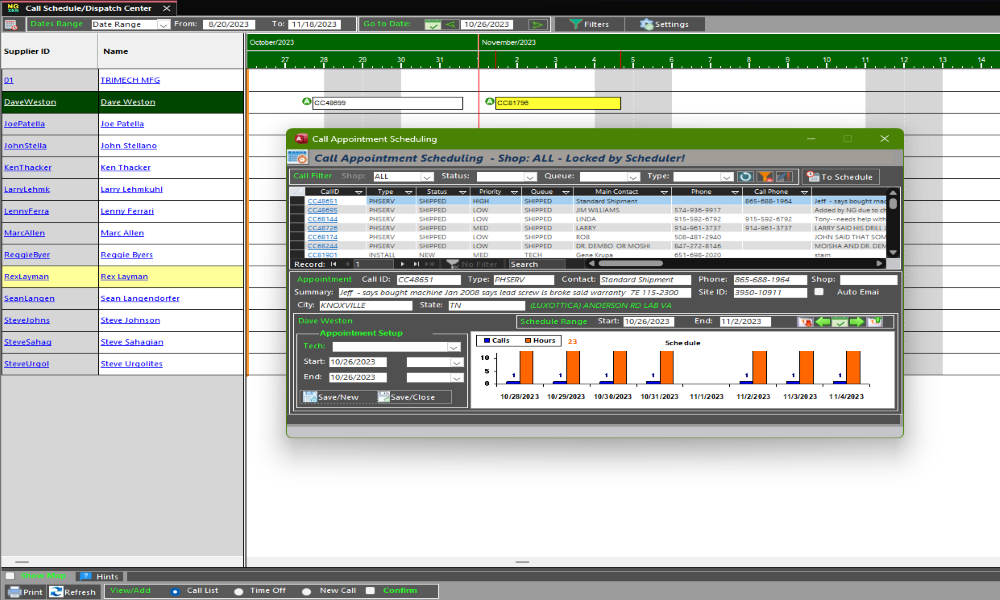The width and height of the screenshot is (1000, 600).
Task: Select the Time Off radio button
Action: tap(238, 591)
